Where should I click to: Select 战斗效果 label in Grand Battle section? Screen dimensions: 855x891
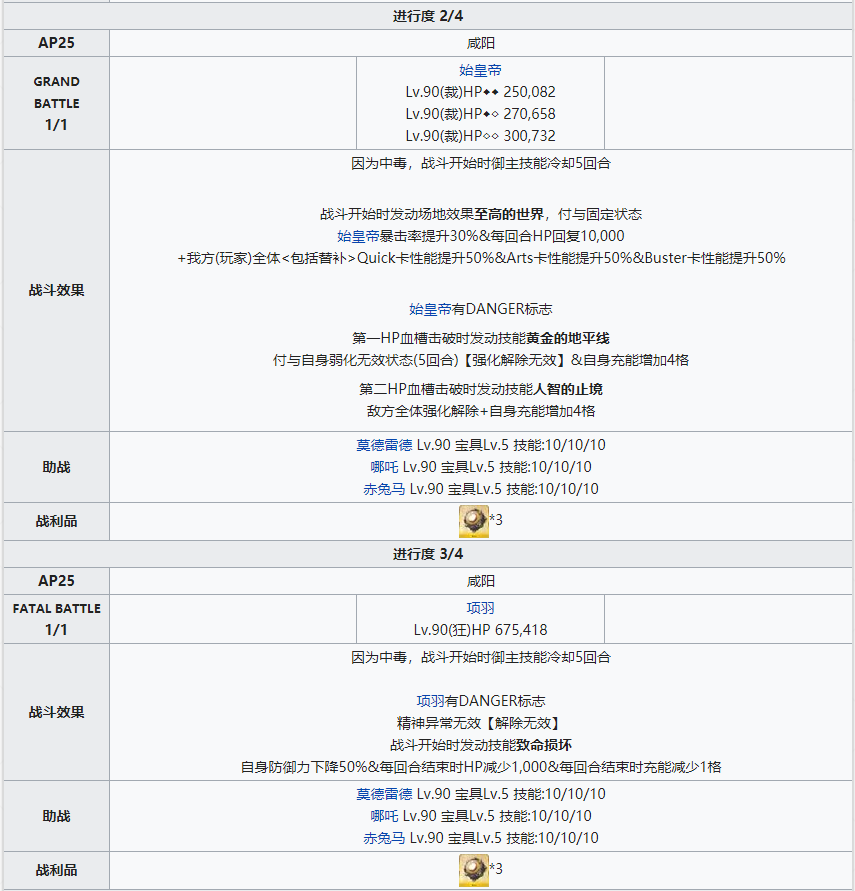point(56,290)
